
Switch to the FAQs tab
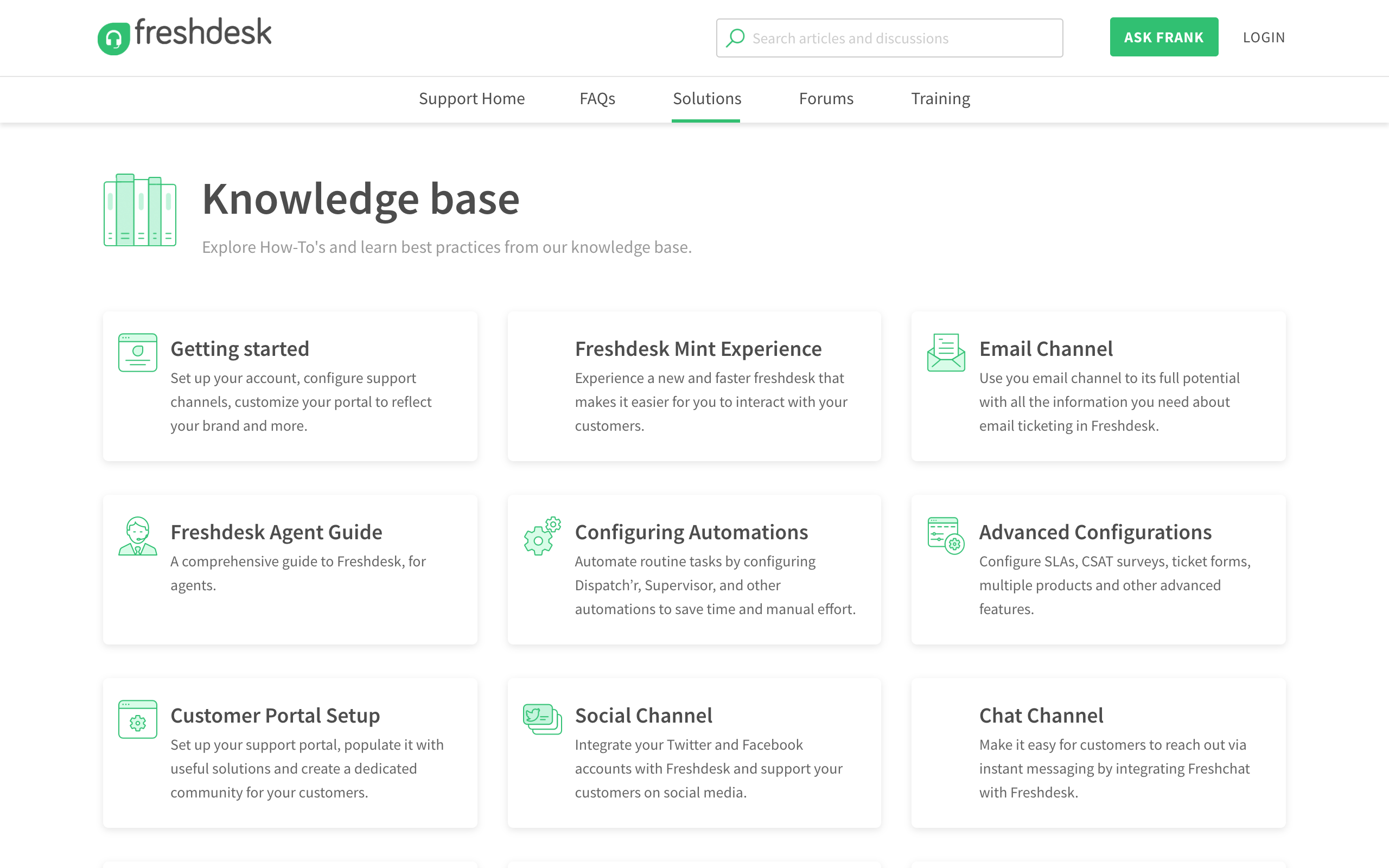pos(597,99)
